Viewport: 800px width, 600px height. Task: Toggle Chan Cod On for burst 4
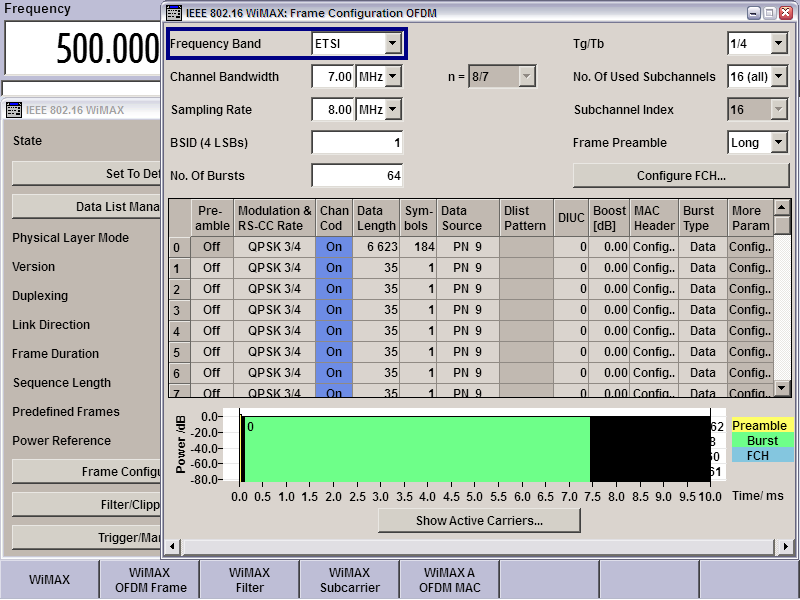click(x=334, y=331)
